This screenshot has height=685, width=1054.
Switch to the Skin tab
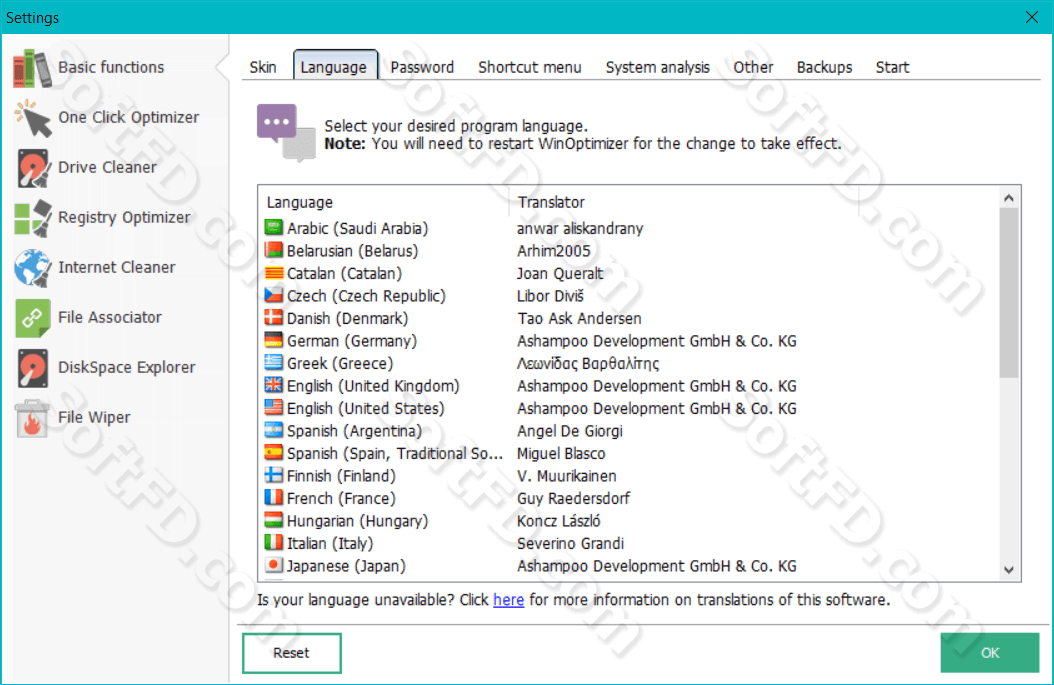(263, 67)
